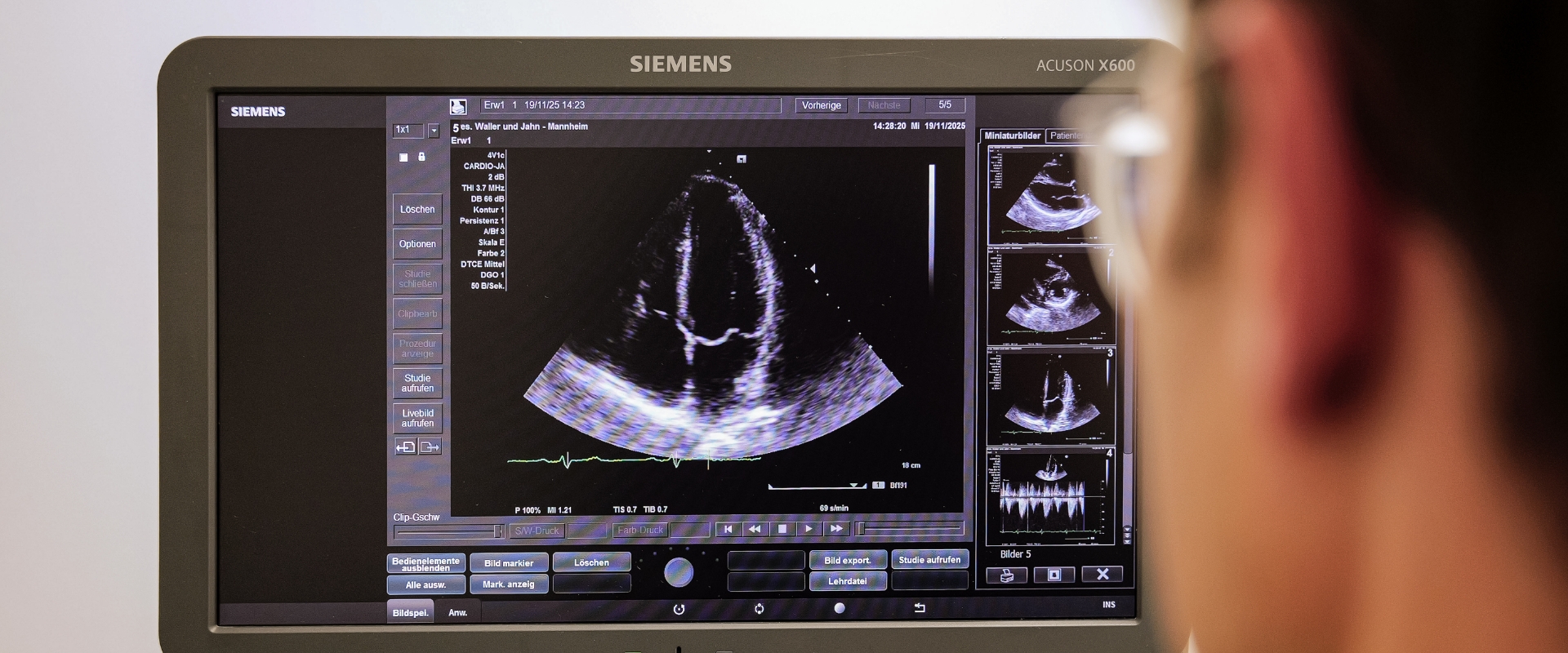Click the Alle ausw. button
This screenshot has width=1568, height=653.
coord(425,584)
